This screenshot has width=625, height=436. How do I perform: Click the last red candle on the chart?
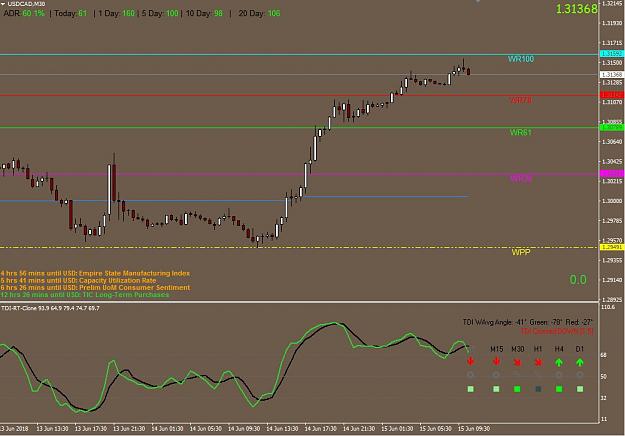tap(468, 71)
